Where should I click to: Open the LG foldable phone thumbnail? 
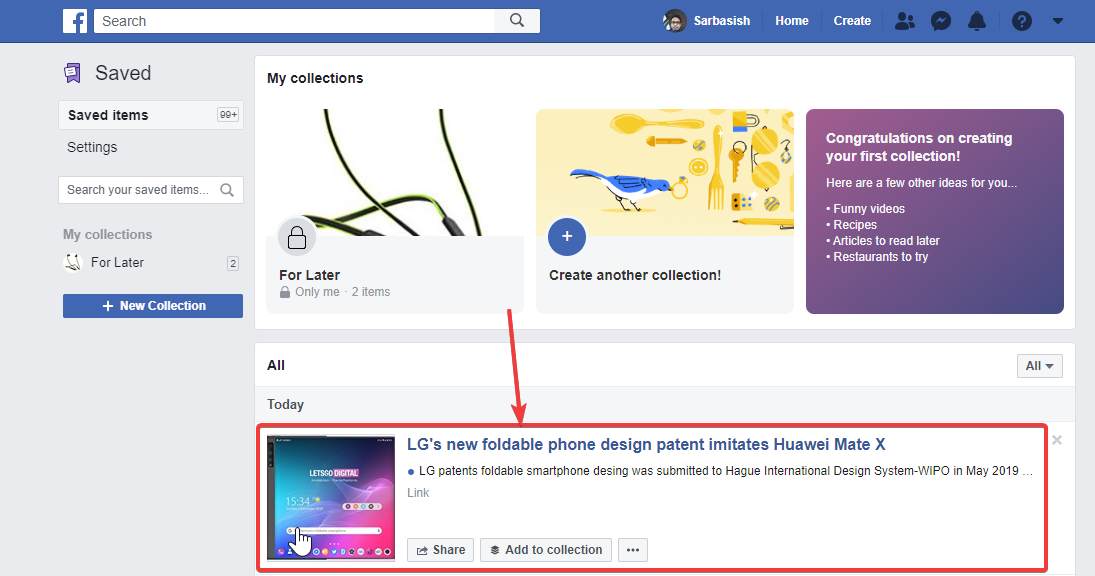coord(331,498)
